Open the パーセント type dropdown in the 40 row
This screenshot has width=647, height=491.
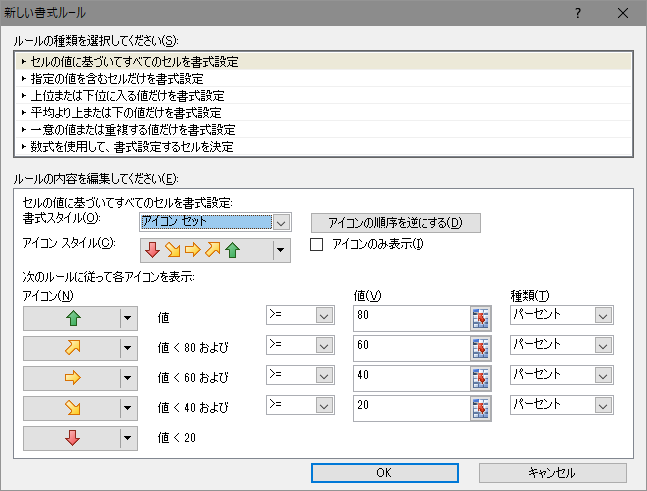click(x=603, y=375)
